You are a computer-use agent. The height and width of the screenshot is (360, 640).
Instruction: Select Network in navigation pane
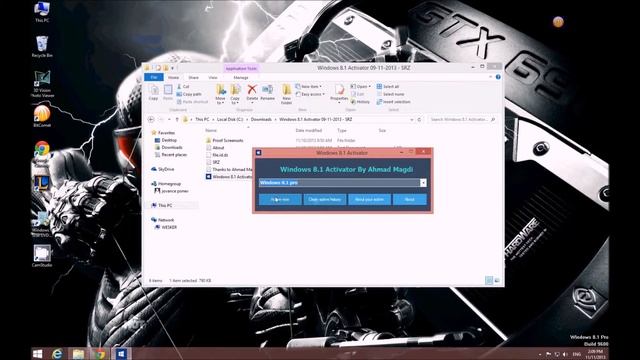click(163, 220)
